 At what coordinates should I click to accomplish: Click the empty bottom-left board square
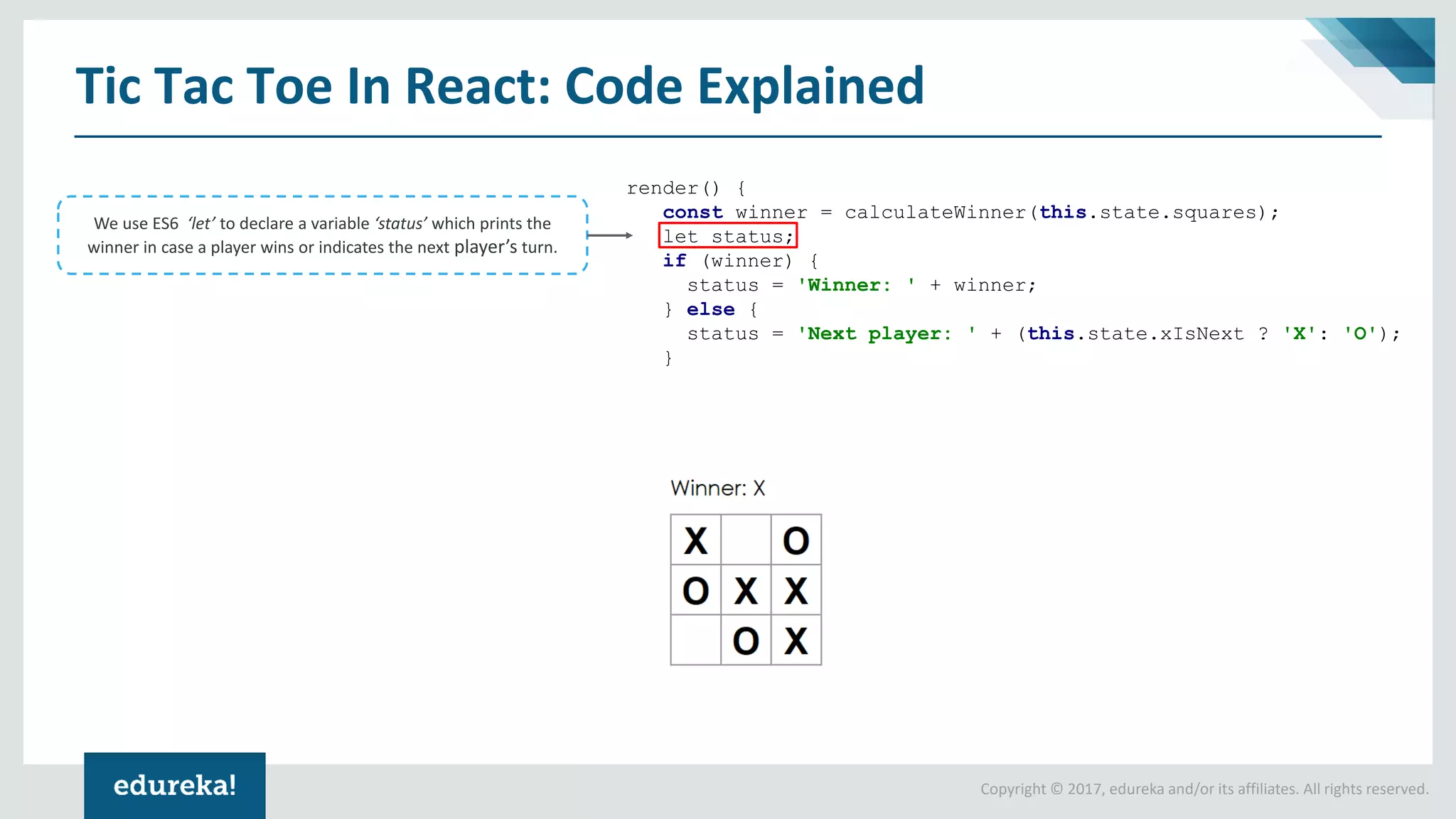pos(695,641)
